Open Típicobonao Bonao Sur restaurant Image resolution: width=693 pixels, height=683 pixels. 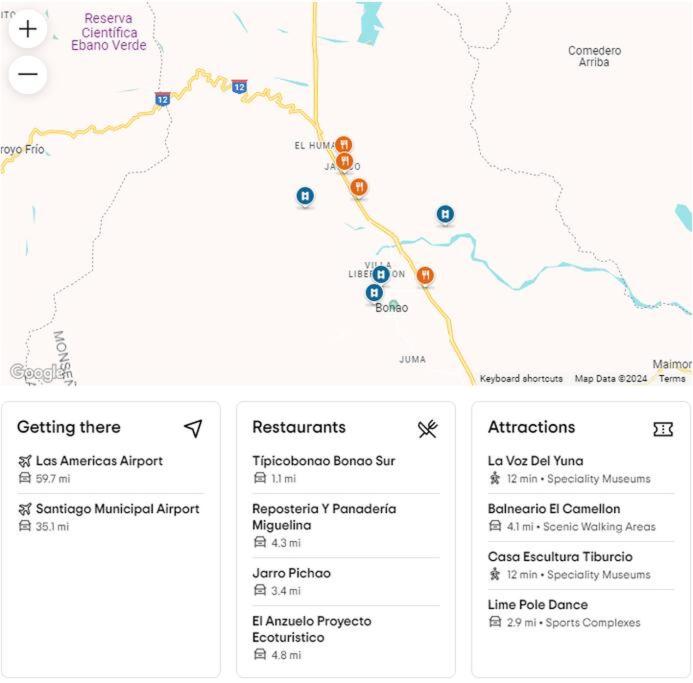coord(324,461)
